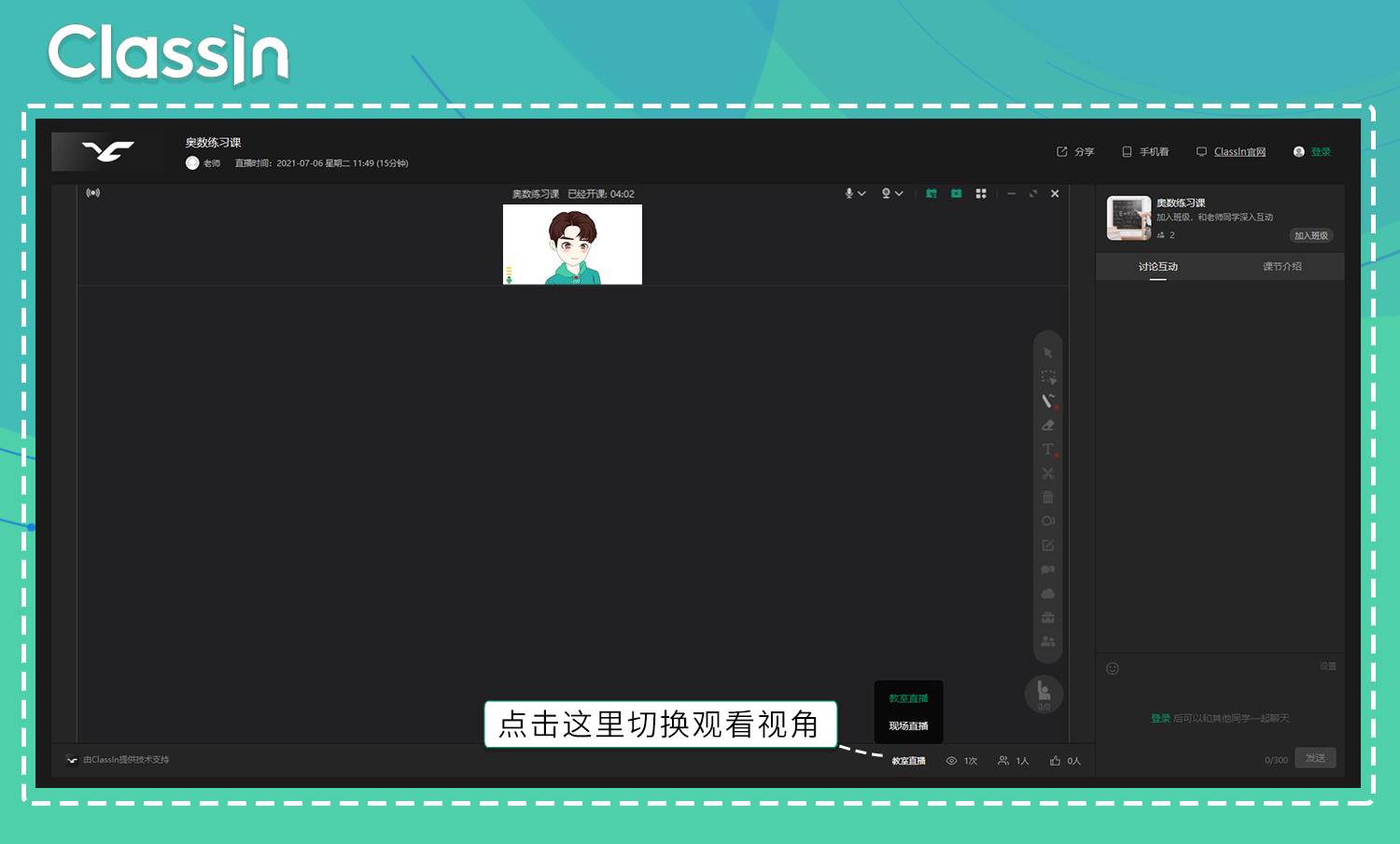Expand the webcam dropdown arrow
This screenshot has height=844, width=1400.
pos(899,193)
